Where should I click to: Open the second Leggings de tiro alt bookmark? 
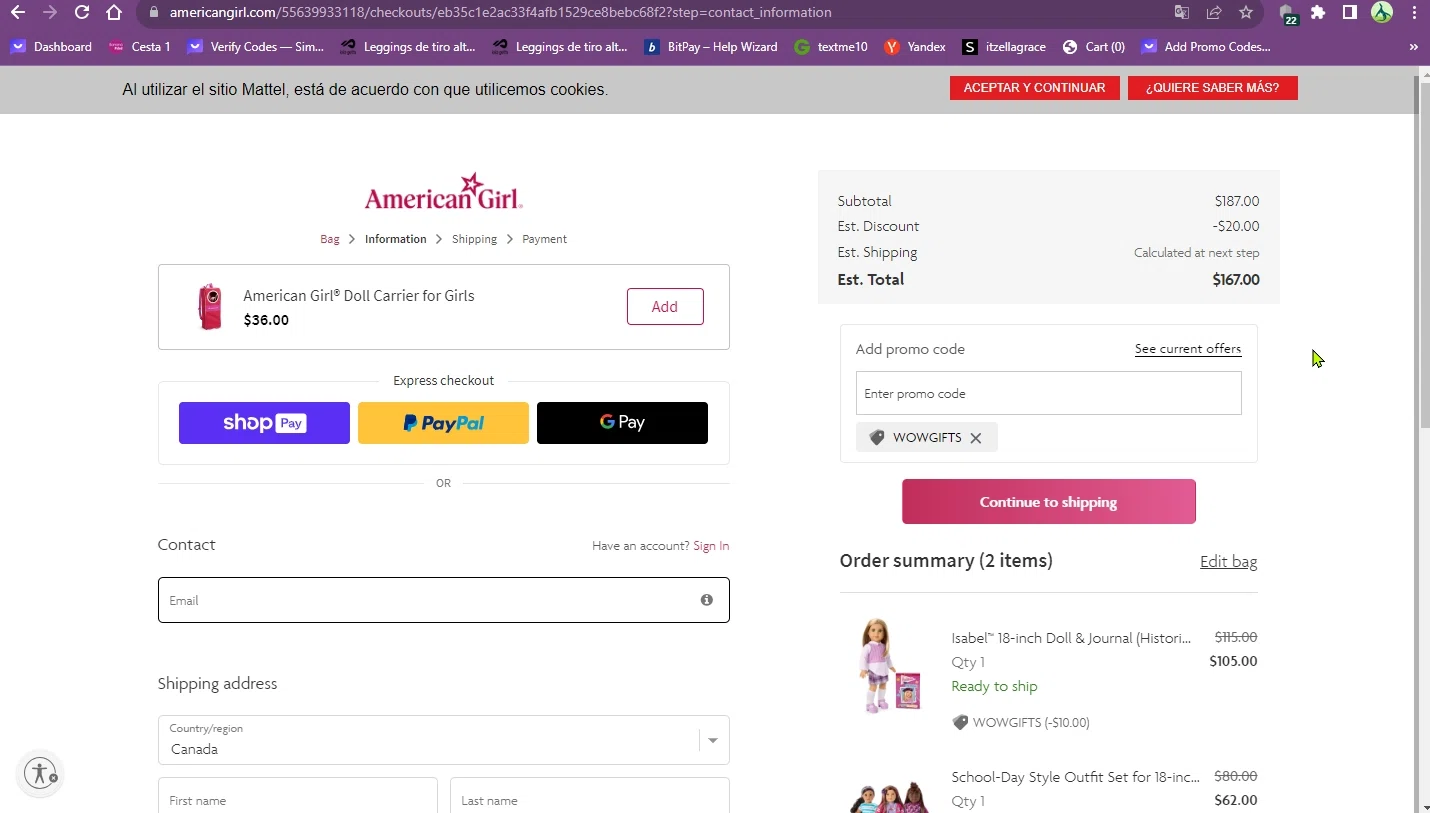click(x=560, y=47)
